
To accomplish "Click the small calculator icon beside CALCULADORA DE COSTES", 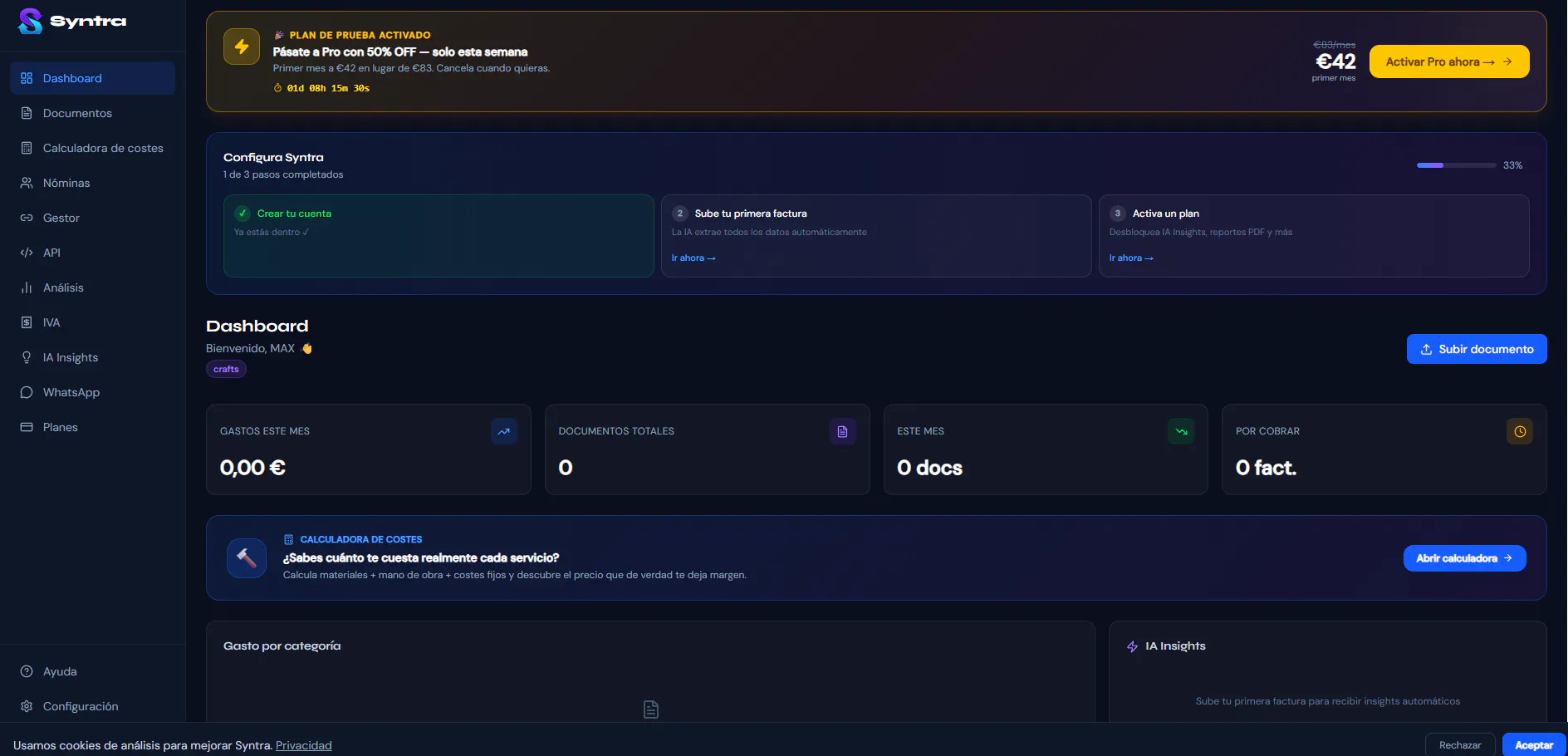I will pyautogui.click(x=288, y=539).
